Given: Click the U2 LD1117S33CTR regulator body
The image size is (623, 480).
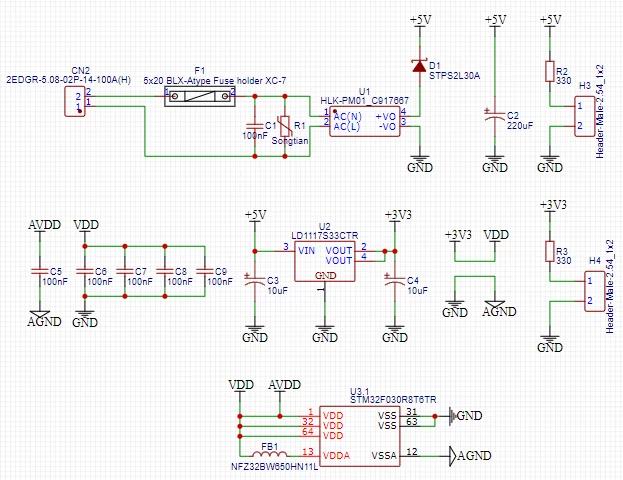Looking at the screenshot, I should click(325, 261).
